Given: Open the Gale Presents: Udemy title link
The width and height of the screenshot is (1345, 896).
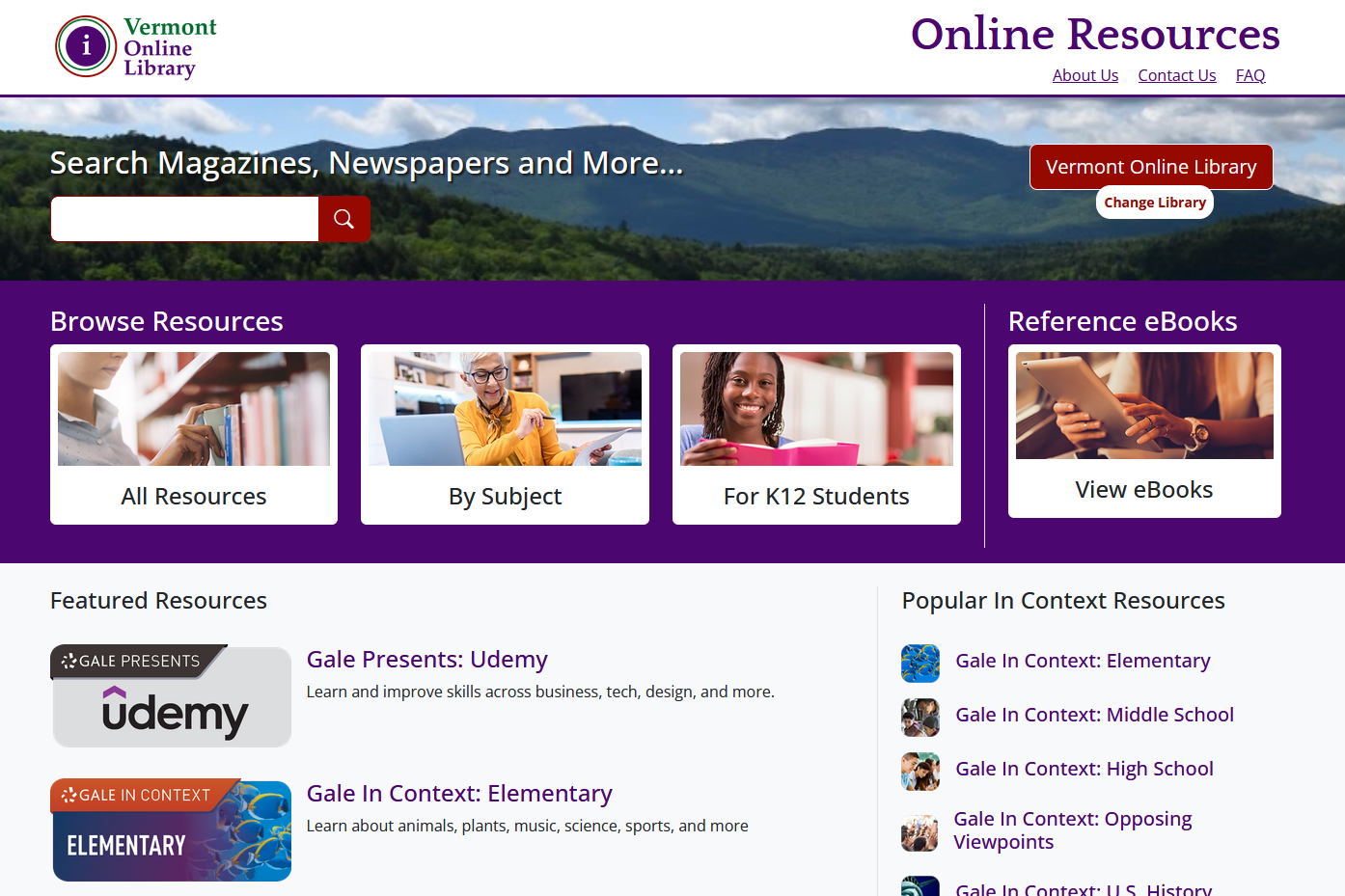Looking at the screenshot, I should tap(427, 660).
